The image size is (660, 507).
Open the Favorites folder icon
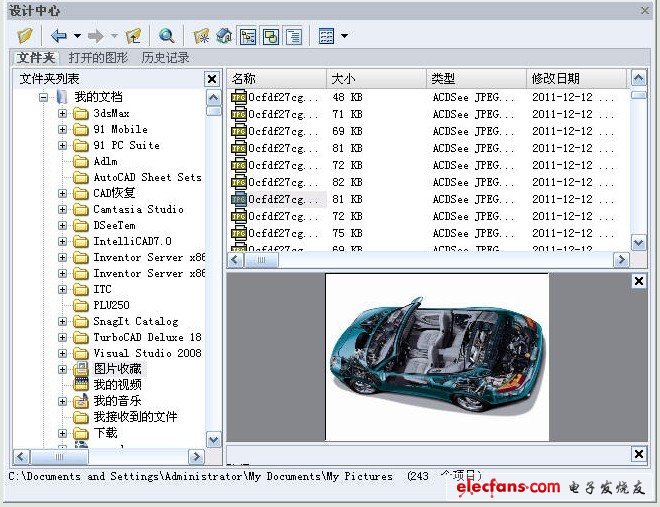[202, 36]
